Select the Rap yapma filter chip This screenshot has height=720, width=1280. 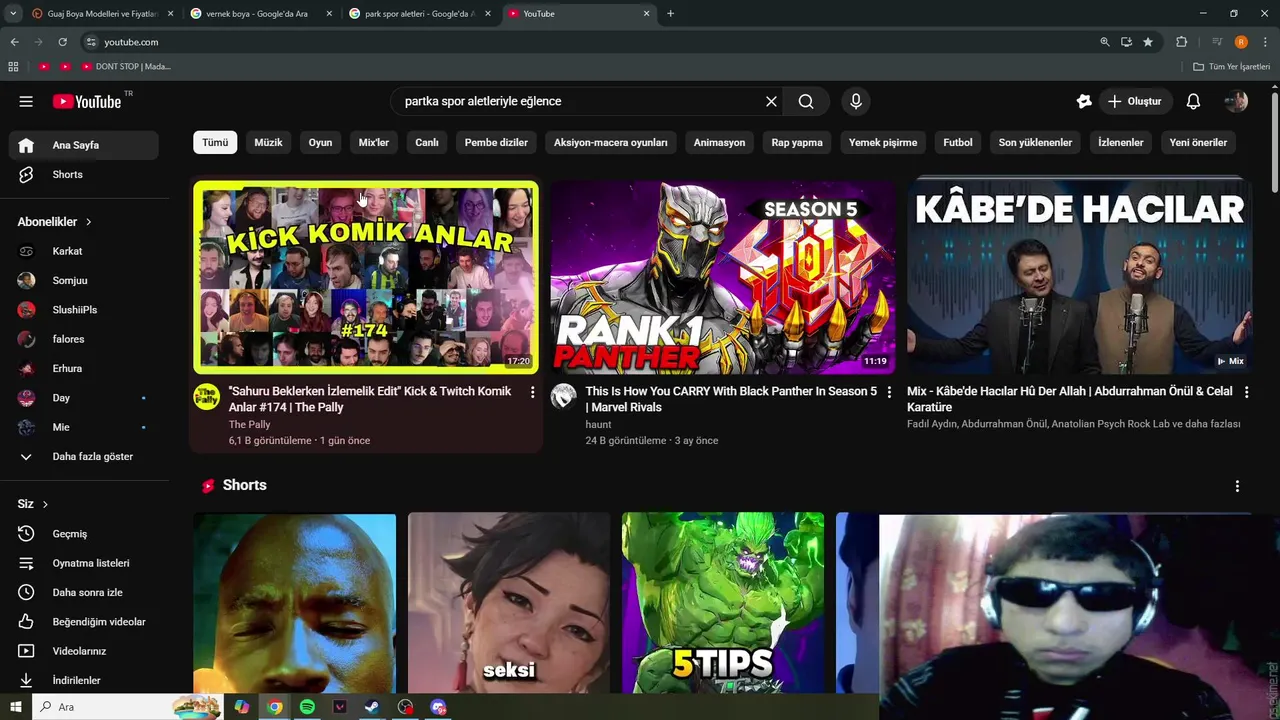pos(797,142)
